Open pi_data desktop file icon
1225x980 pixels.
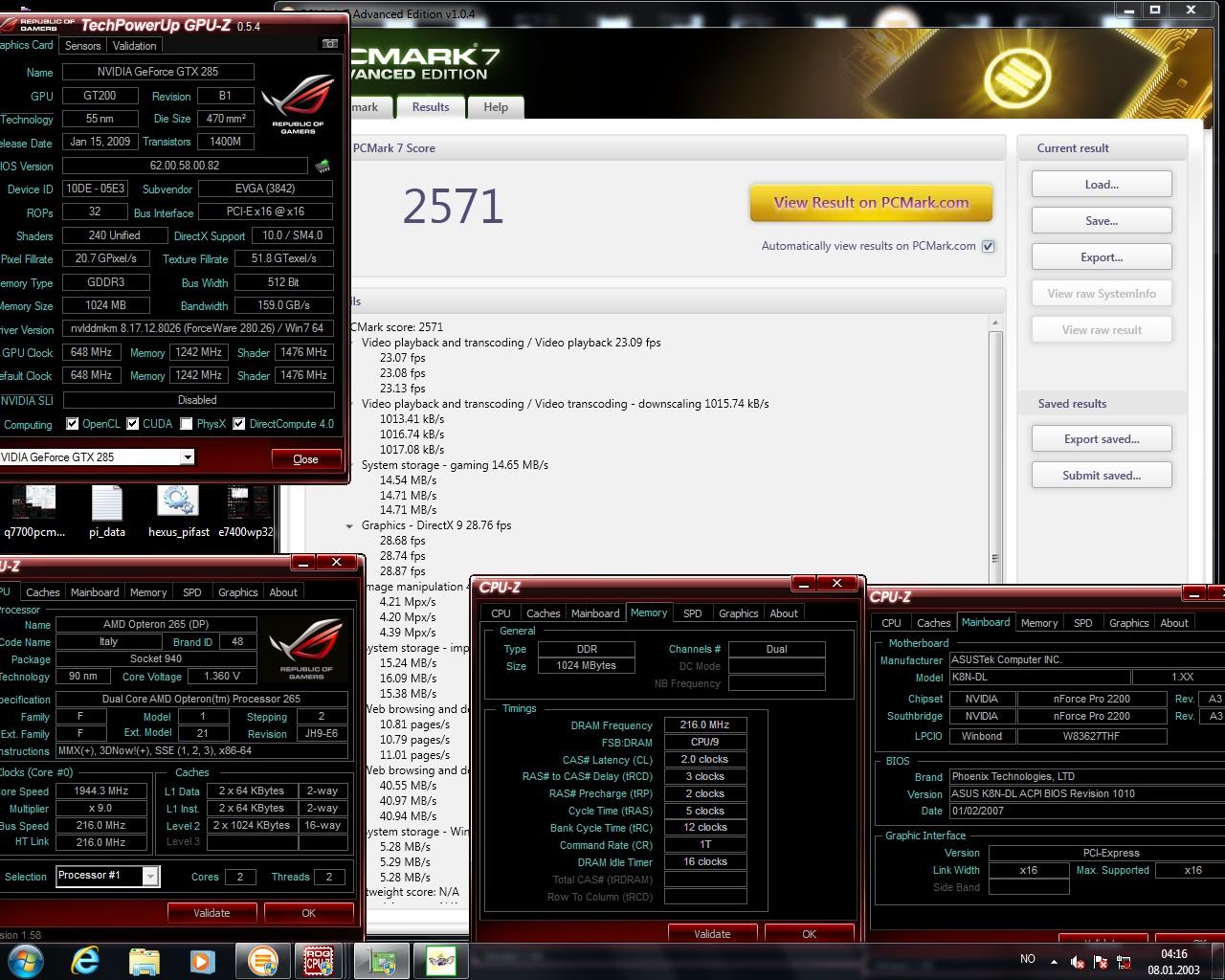coord(107,513)
